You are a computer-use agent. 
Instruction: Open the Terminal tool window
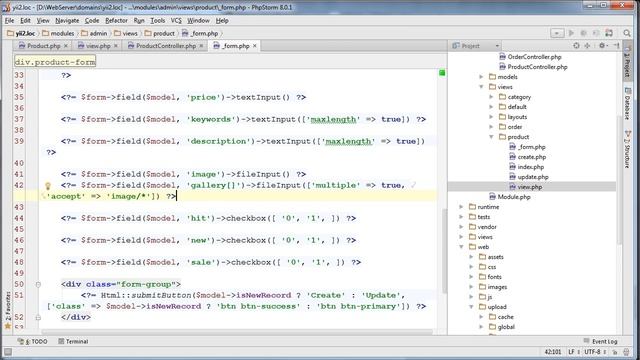[x=73, y=341]
